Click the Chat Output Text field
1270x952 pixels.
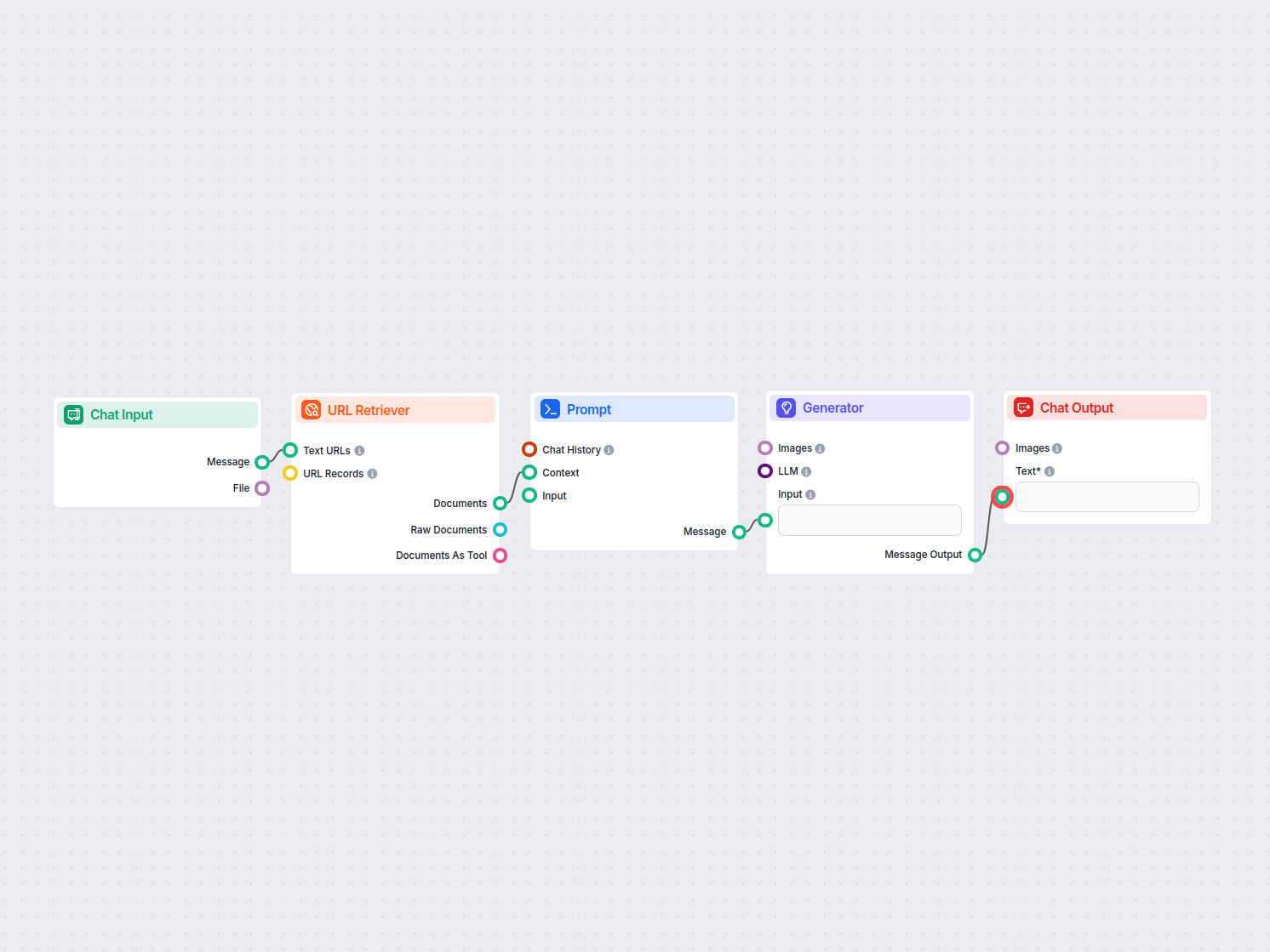pos(1107,497)
